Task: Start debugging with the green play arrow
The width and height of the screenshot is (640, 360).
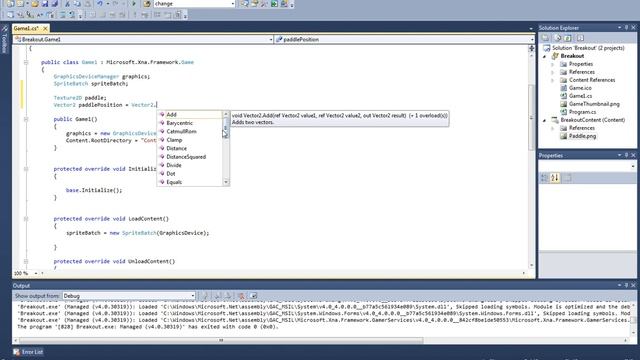Action: click(133, 4)
